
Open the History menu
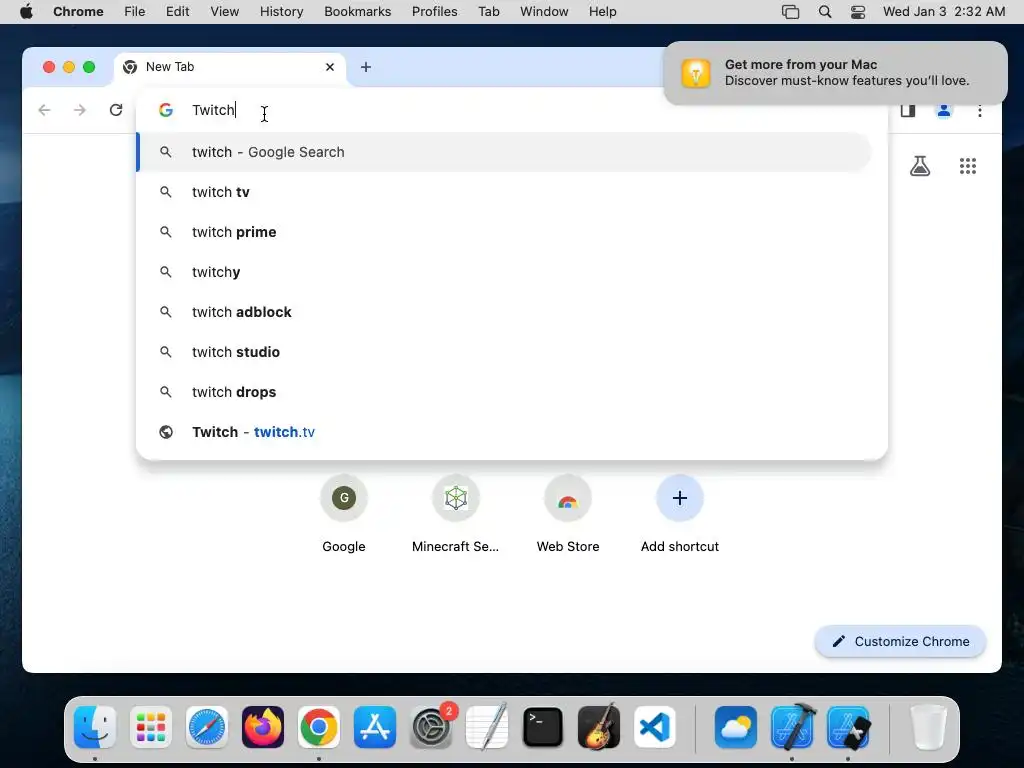(281, 12)
